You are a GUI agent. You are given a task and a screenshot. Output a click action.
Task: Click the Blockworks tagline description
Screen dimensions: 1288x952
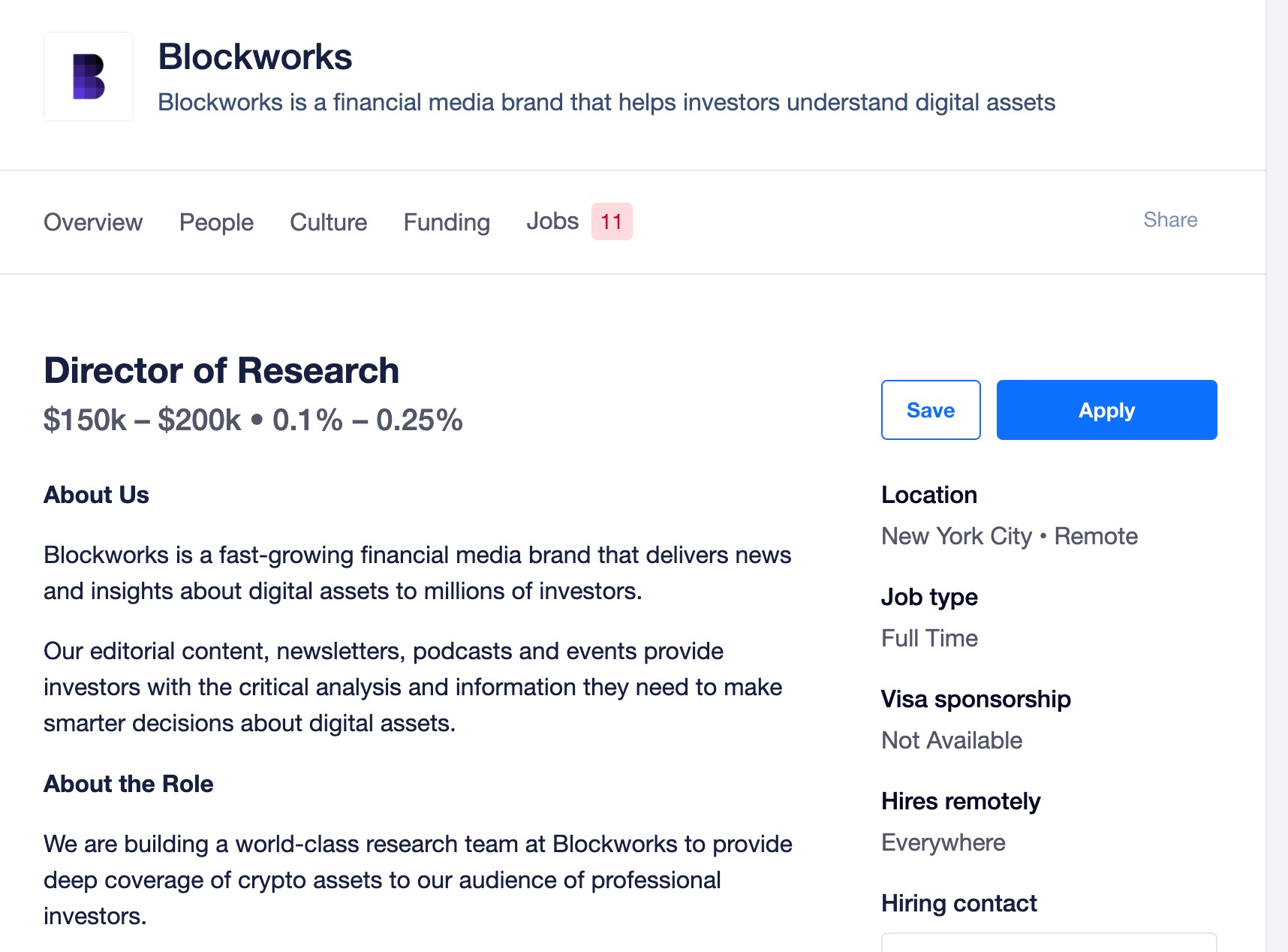pyautogui.click(x=606, y=102)
